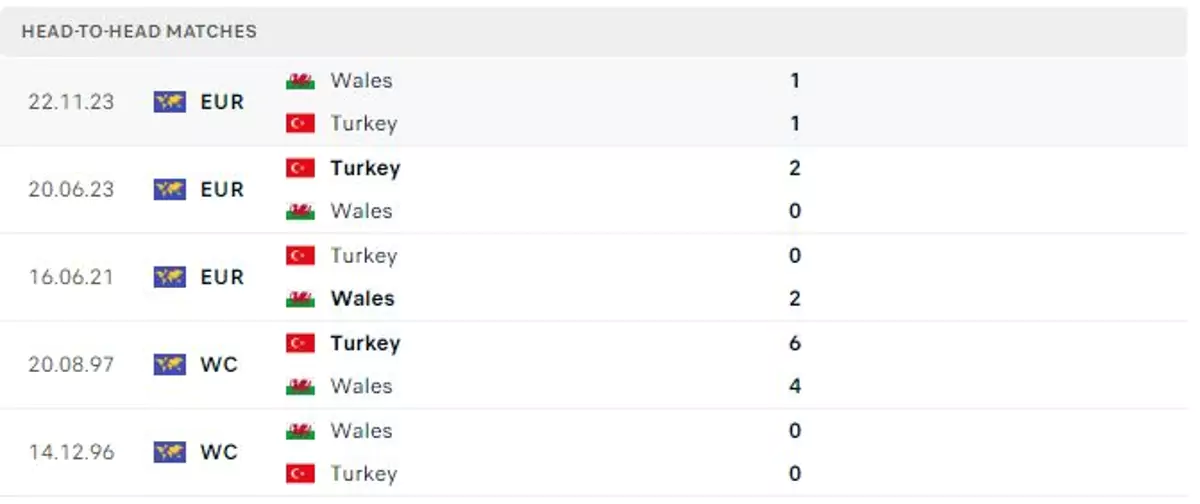
Task: Click the Turkey flag in the 20.06.23 match
Action: [x=300, y=168]
